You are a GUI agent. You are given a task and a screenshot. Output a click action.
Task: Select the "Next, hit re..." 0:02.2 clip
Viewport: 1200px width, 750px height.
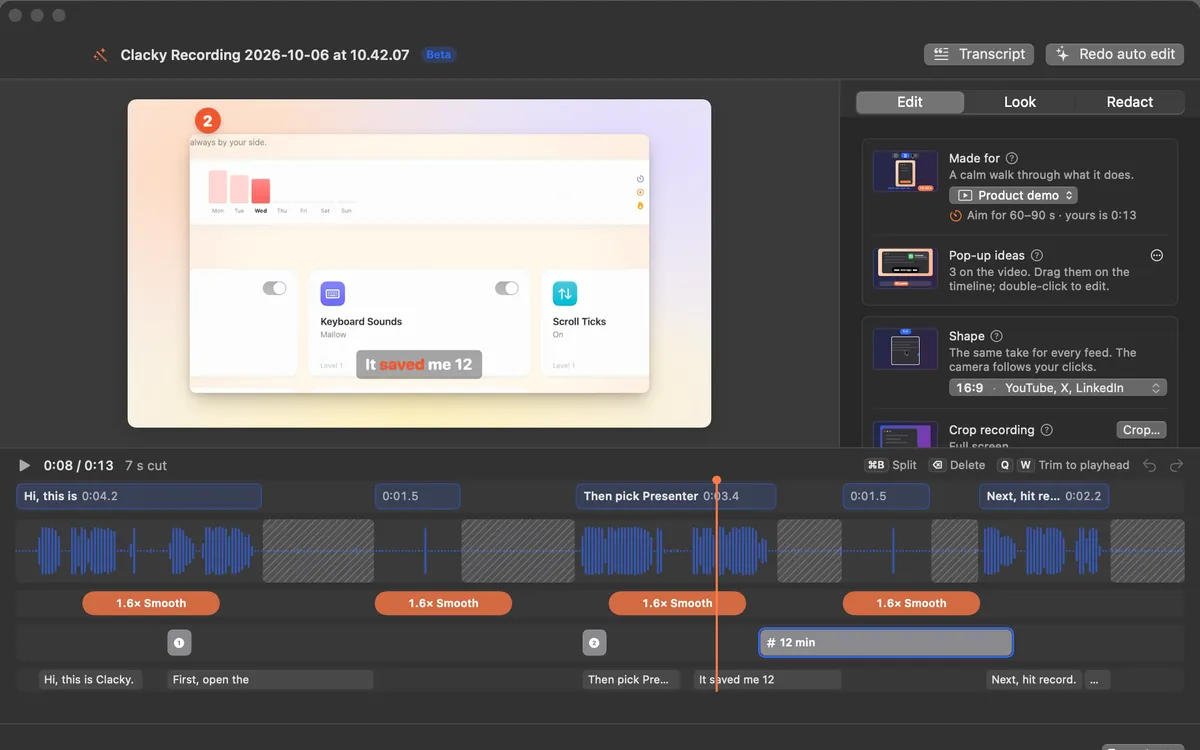(1044, 496)
